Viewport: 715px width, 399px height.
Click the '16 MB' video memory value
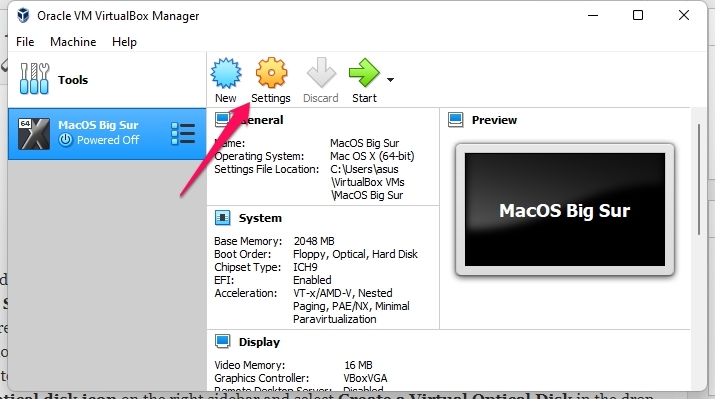358,365
